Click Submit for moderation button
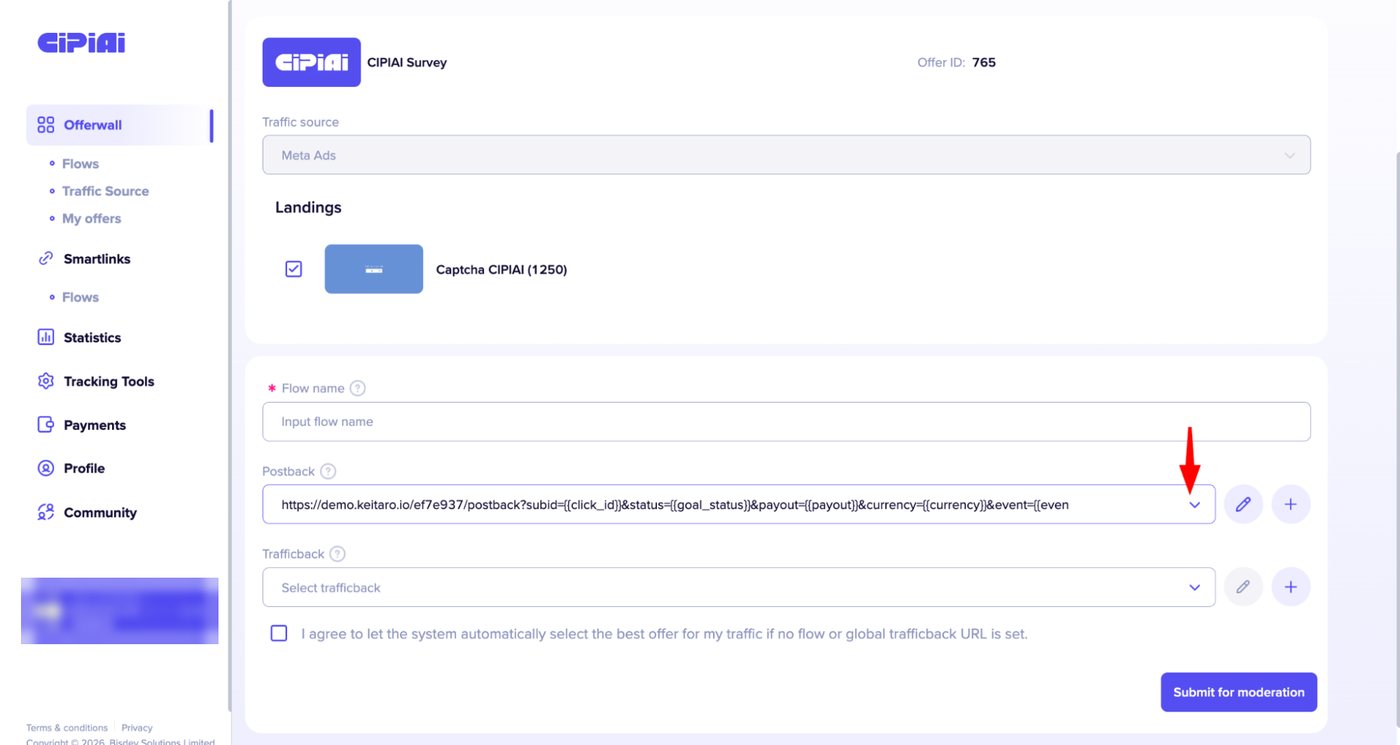The width and height of the screenshot is (1400, 745). 1239,692
